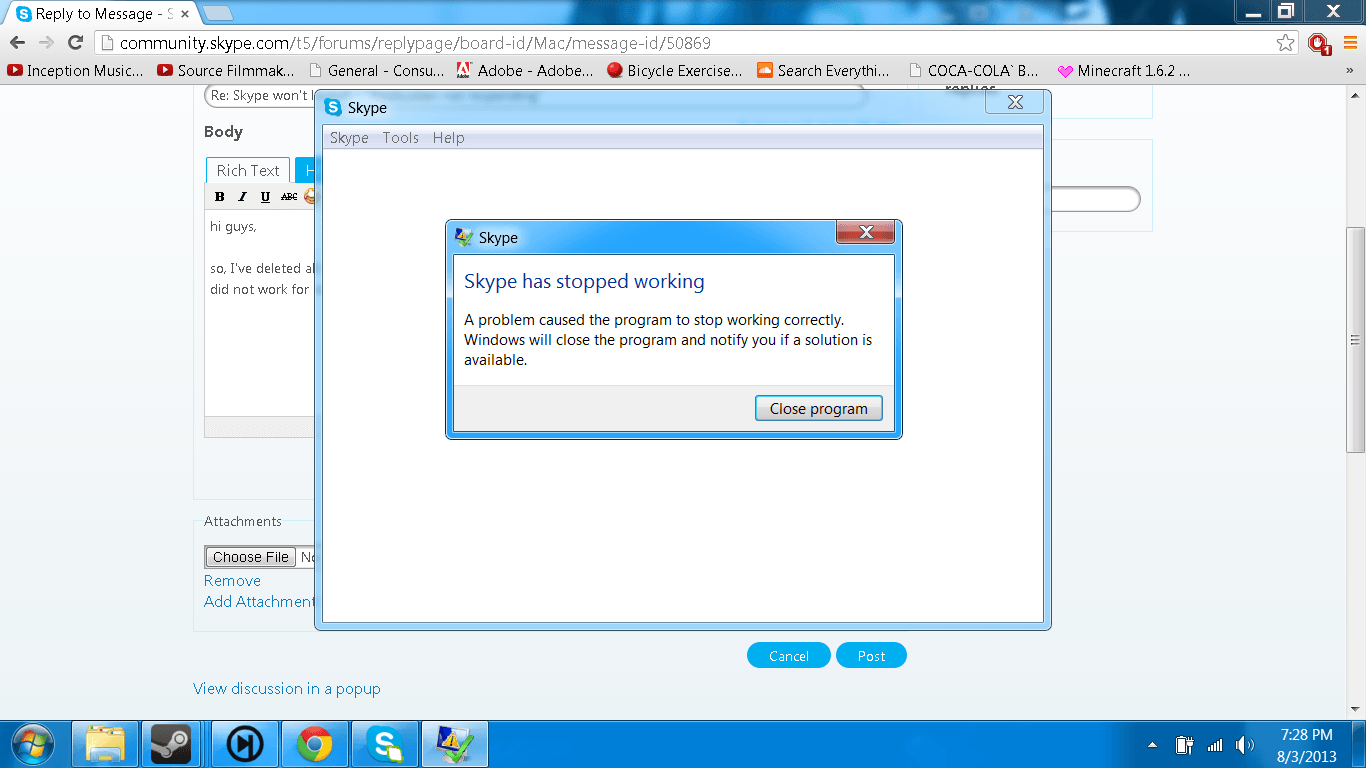Click the Post button
Screen dimensions: 1366x768
point(871,656)
